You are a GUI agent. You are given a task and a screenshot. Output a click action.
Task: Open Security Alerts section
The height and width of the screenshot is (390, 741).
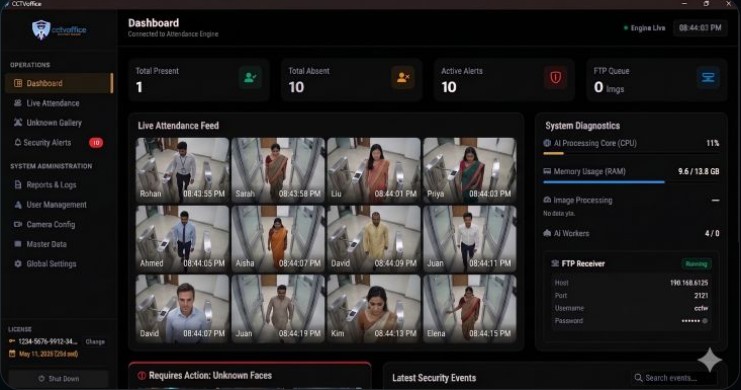click(x=59, y=142)
